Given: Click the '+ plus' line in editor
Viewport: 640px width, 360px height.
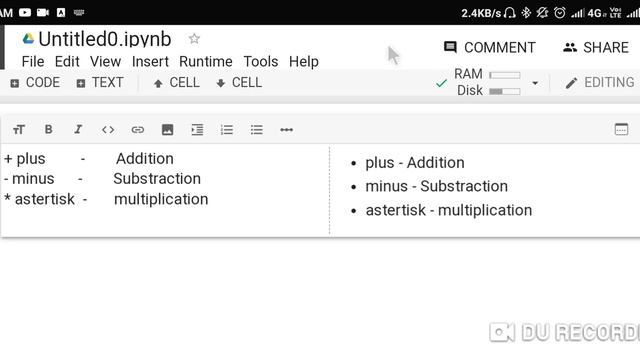Looking at the screenshot, I should [89, 159].
